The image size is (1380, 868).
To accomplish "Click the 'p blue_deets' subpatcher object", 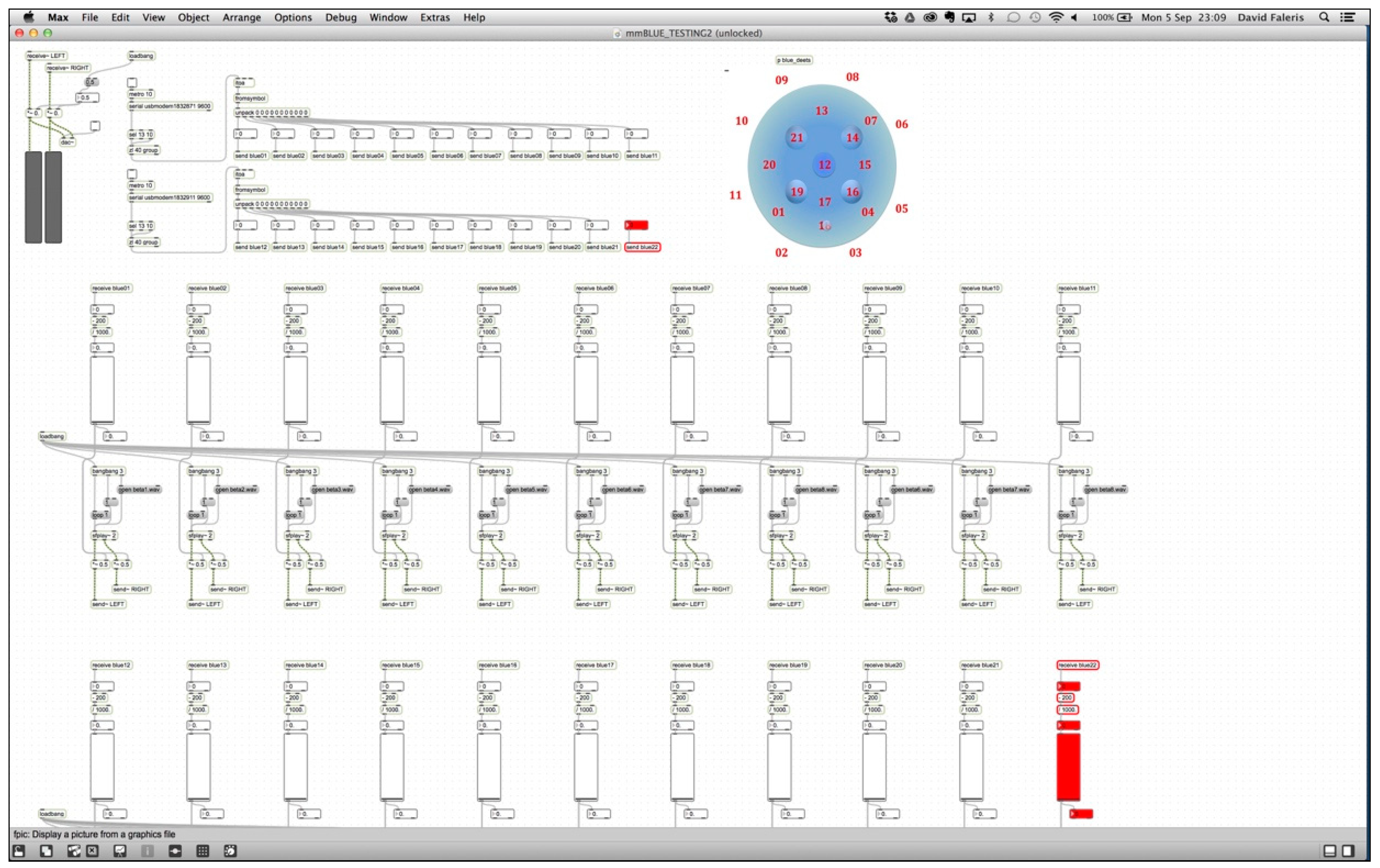I will click(x=794, y=60).
